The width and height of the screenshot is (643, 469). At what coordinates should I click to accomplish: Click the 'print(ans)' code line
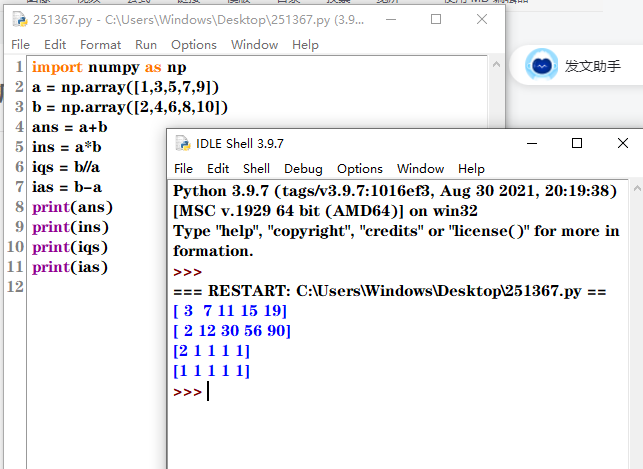click(x=72, y=207)
